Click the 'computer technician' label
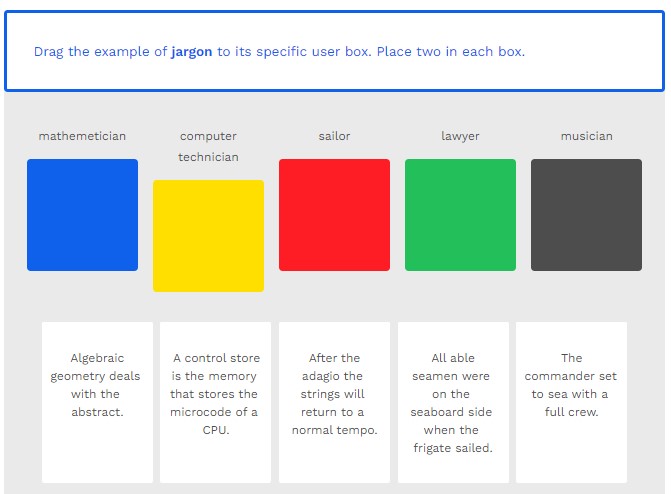Viewport: 671px width, 494px height. [208, 146]
